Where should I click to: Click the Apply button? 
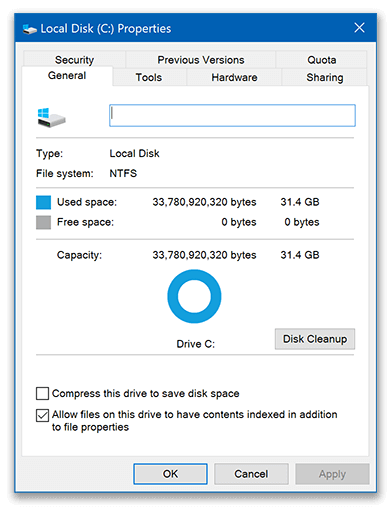332,474
